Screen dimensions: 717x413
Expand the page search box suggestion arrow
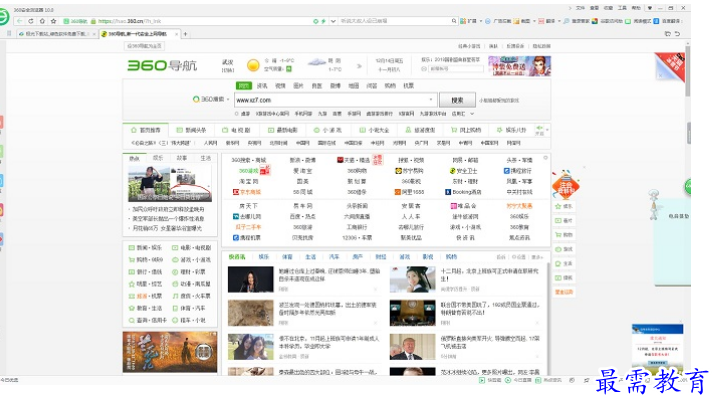(431, 100)
